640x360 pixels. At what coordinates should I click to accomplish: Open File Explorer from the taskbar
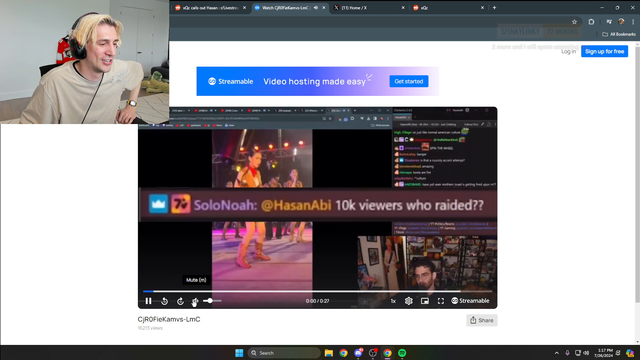click(329, 353)
